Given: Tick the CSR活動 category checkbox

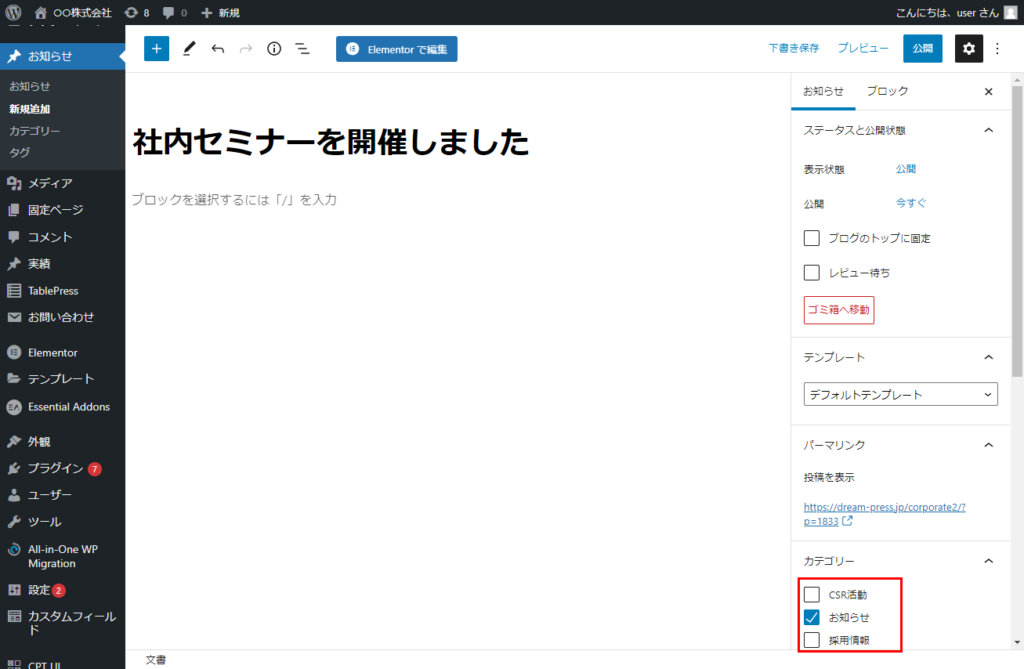Looking at the screenshot, I should pyautogui.click(x=812, y=595).
